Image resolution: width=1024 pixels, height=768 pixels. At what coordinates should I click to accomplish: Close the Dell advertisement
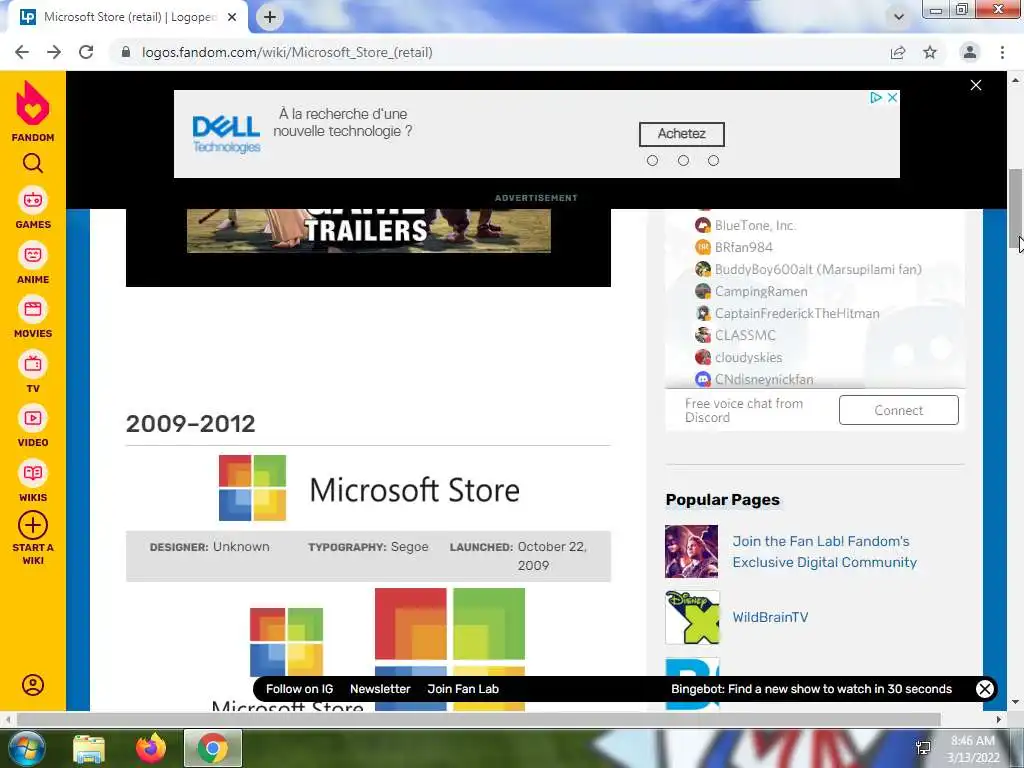[892, 97]
